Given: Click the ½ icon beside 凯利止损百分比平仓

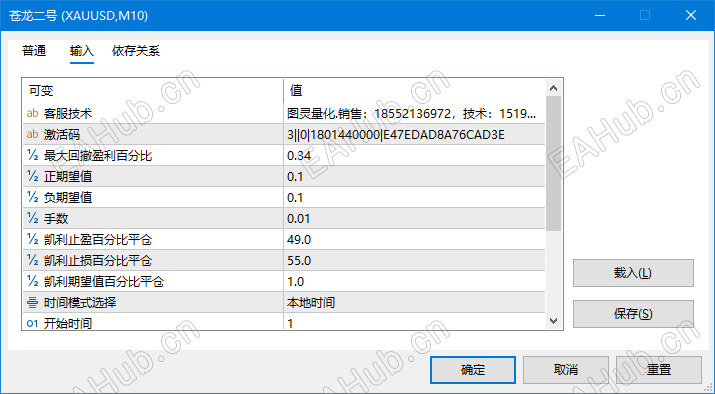Looking at the screenshot, I should 32,260.
